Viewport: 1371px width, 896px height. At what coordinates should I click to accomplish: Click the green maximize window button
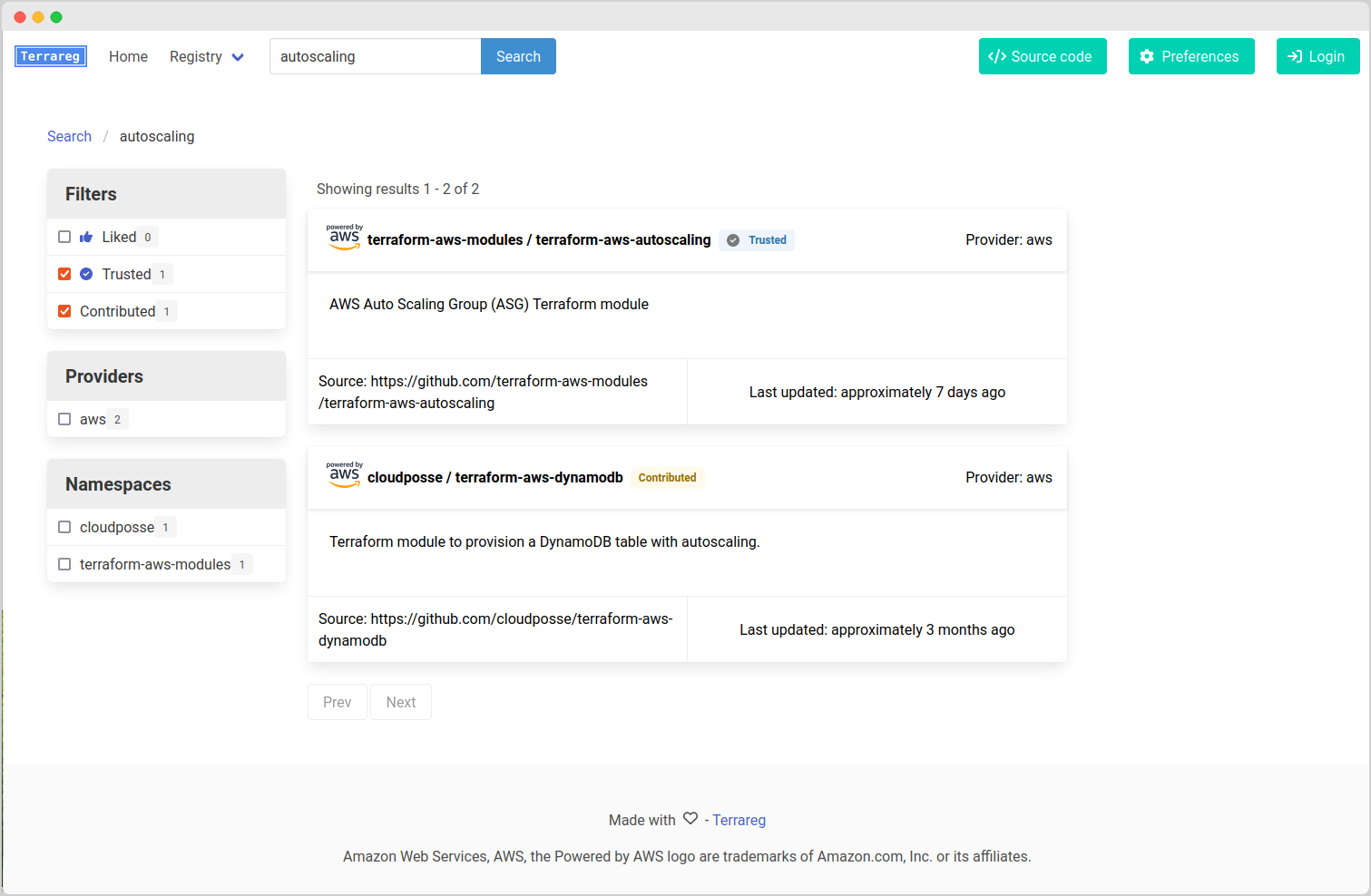[56, 17]
